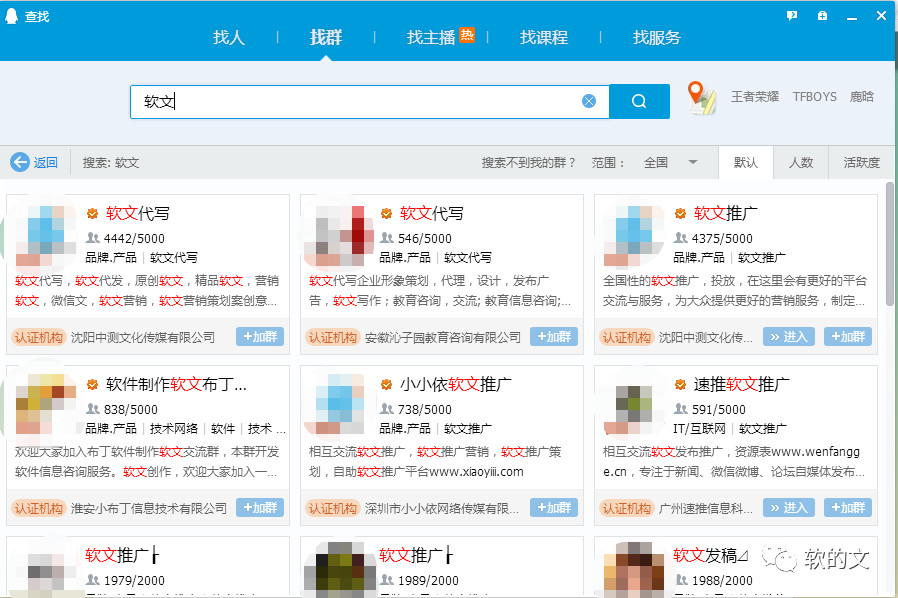The image size is (898, 598).
Task: Sort results by 人数
Action: click(x=801, y=163)
